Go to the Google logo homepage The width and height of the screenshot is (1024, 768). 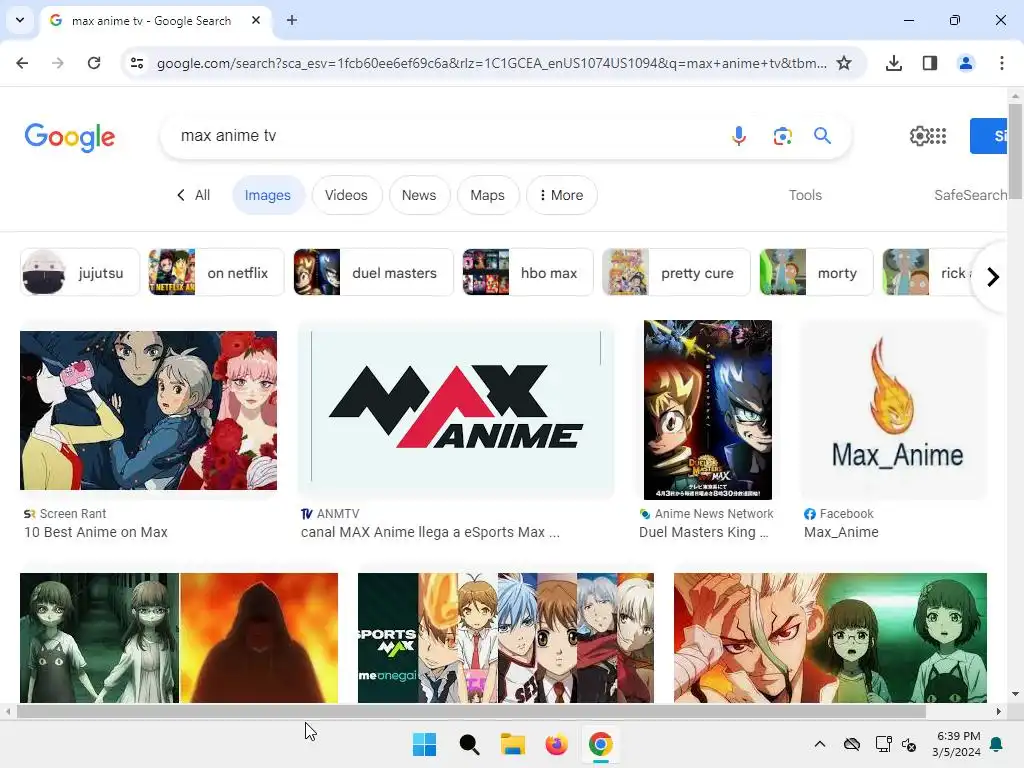[70, 137]
